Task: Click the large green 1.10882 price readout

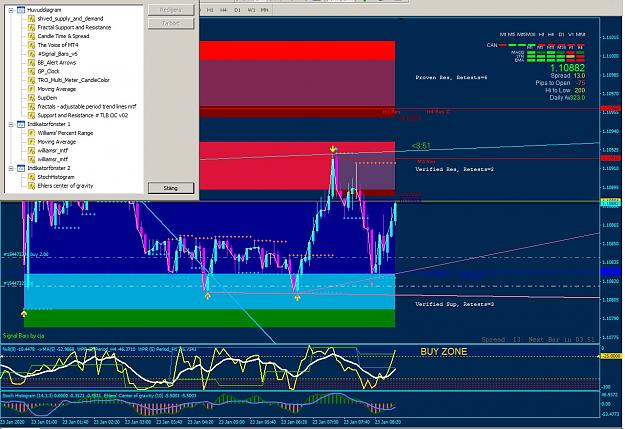Action: coord(567,68)
